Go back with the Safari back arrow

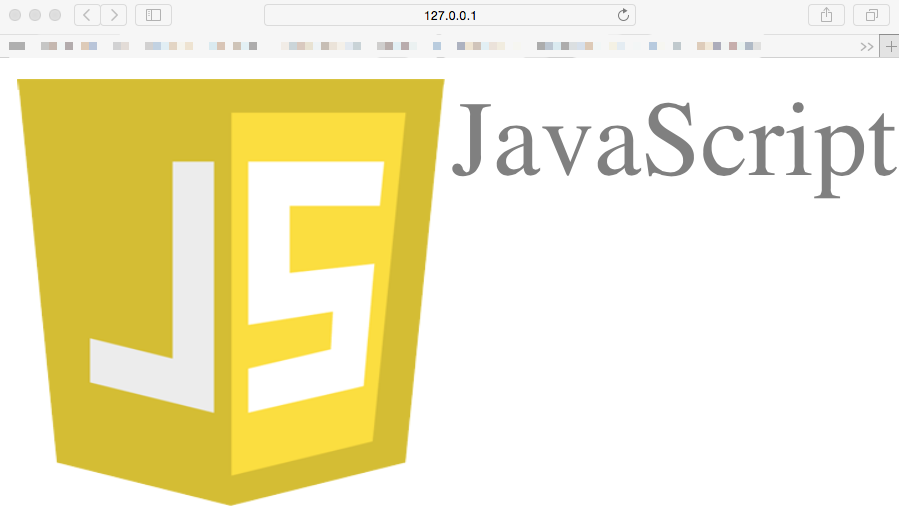[x=87, y=15]
